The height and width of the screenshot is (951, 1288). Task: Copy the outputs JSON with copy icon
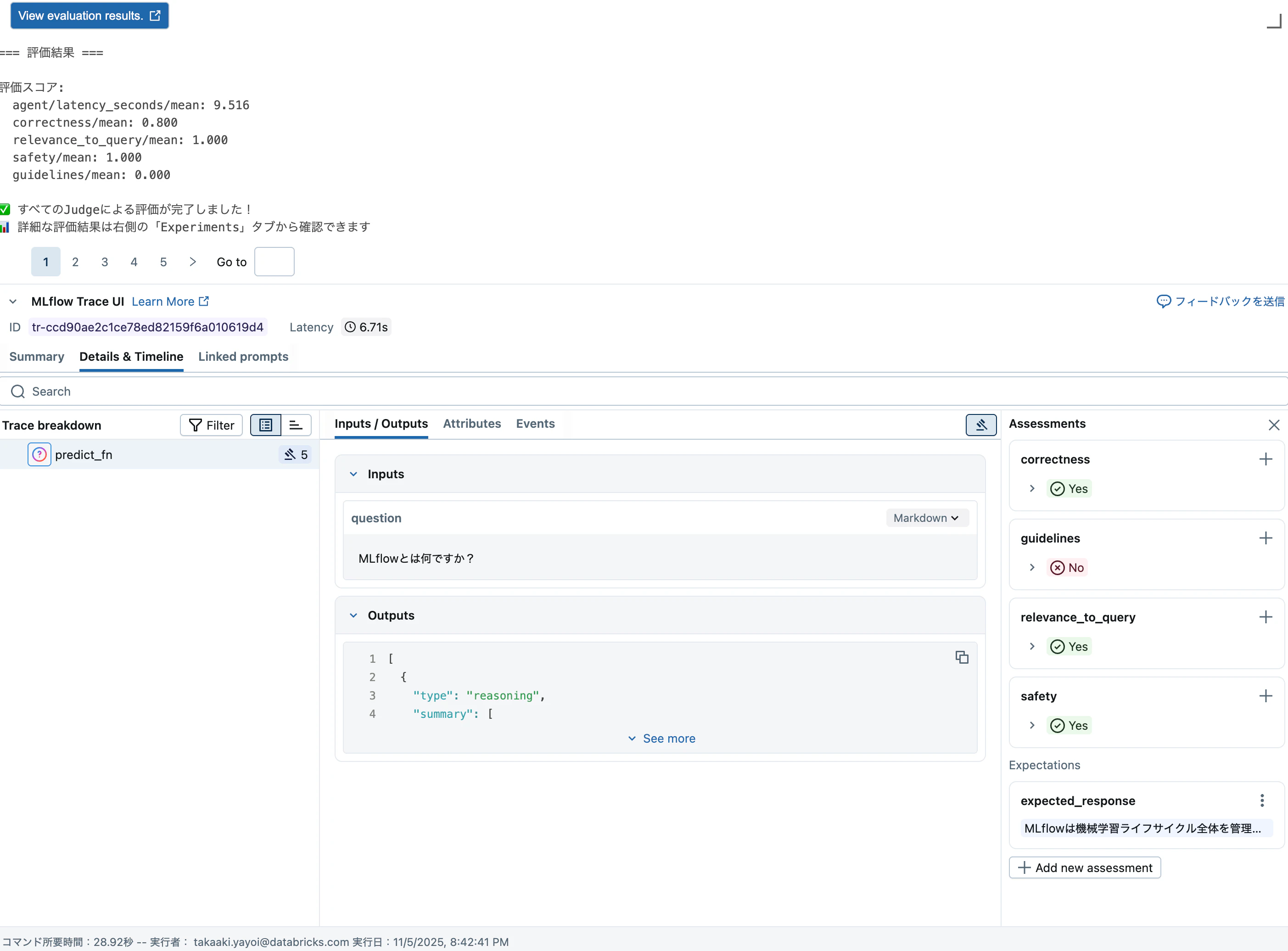pos(962,657)
